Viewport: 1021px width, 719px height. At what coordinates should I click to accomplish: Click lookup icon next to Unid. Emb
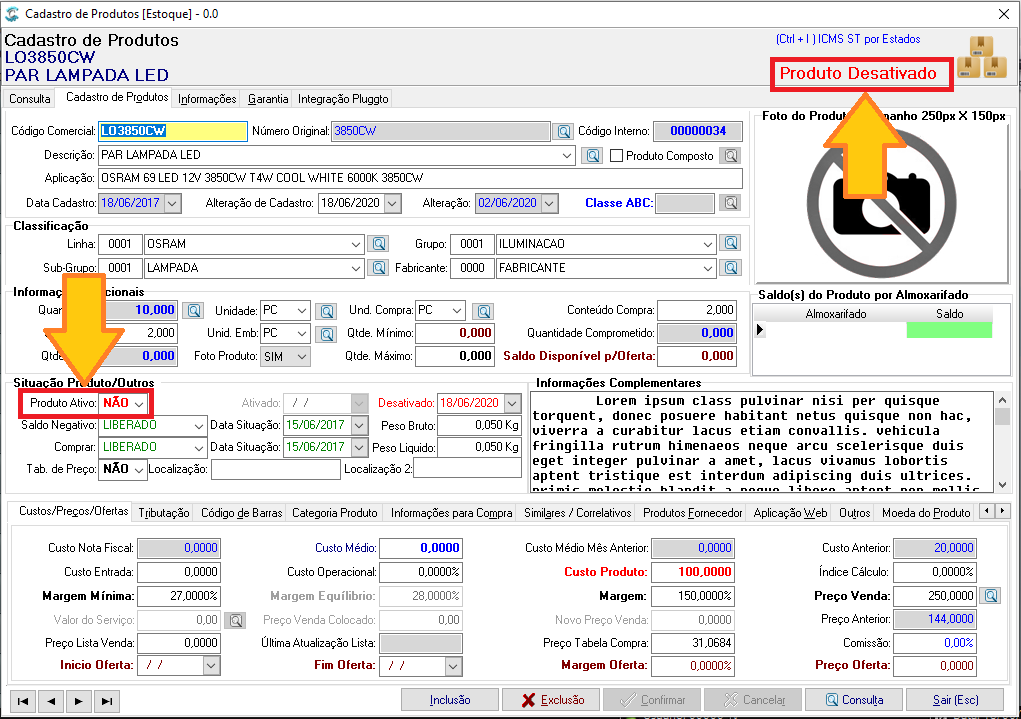[x=327, y=334]
